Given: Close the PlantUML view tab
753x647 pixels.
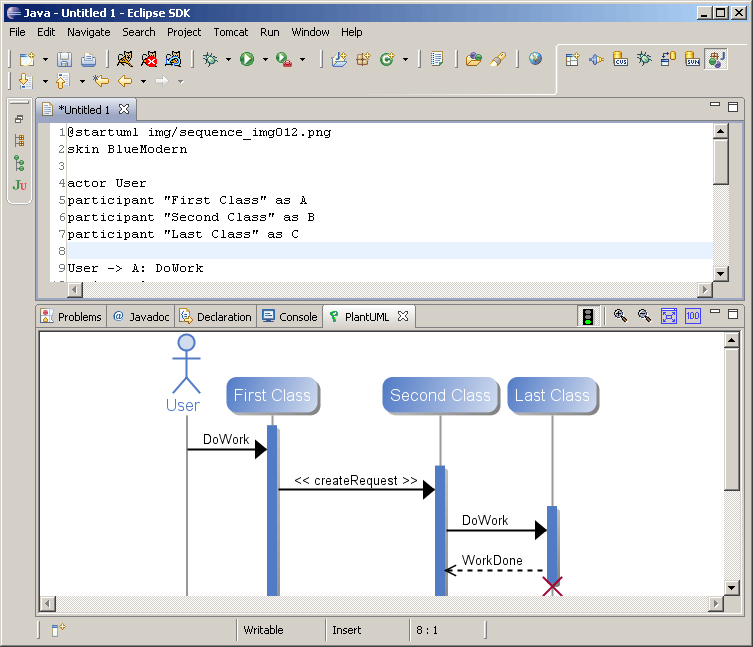Looking at the screenshot, I should [x=403, y=316].
